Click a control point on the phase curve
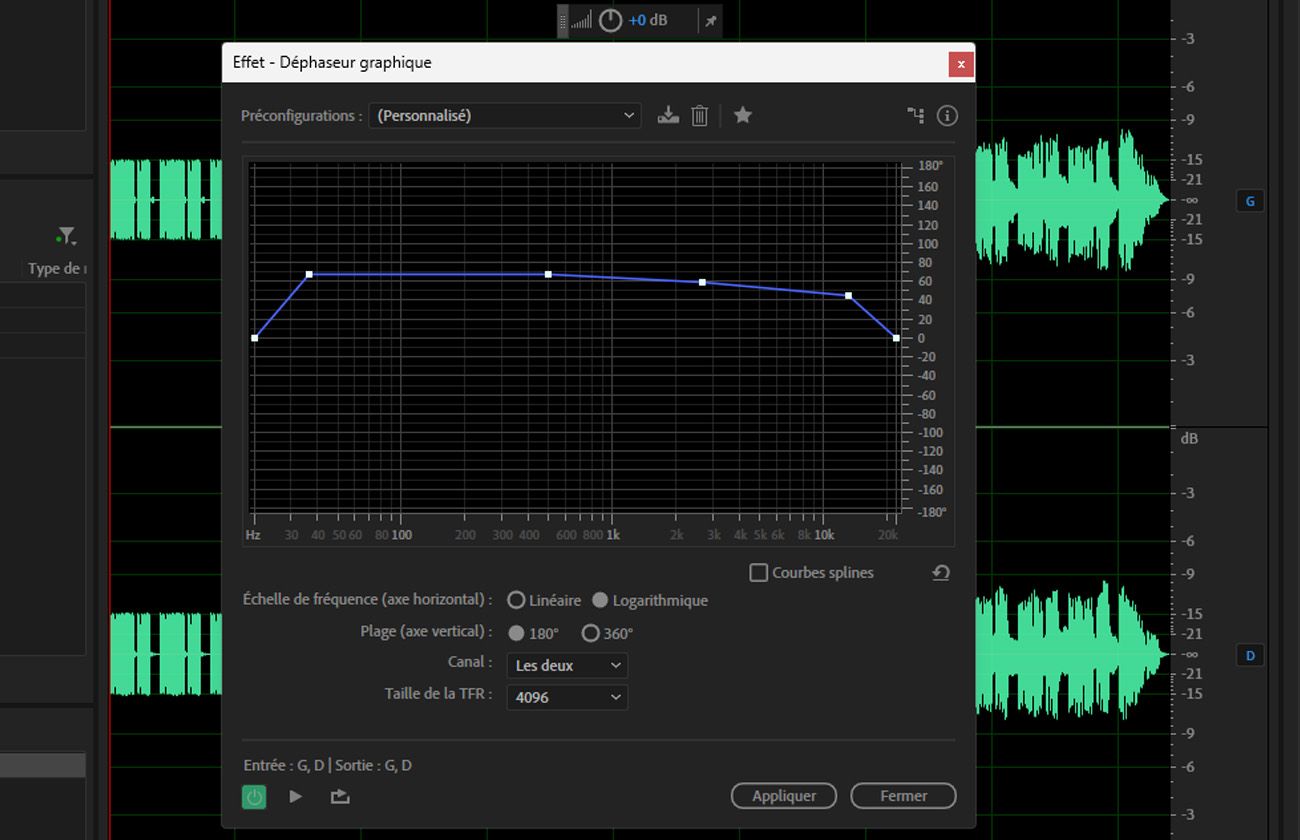Viewport: 1300px width, 840px height. pyautogui.click(x=547, y=273)
